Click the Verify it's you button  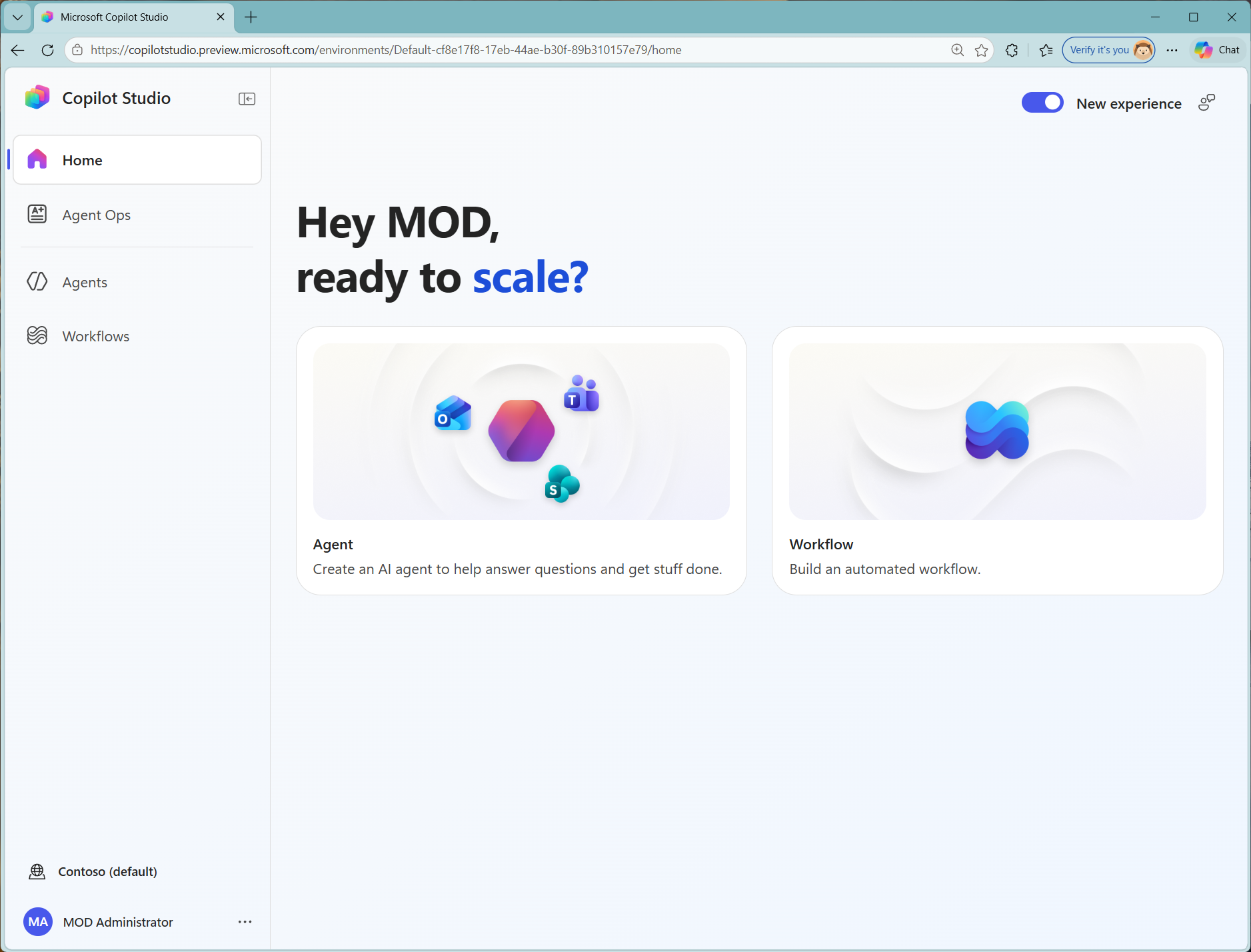[x=1108, y=50]
